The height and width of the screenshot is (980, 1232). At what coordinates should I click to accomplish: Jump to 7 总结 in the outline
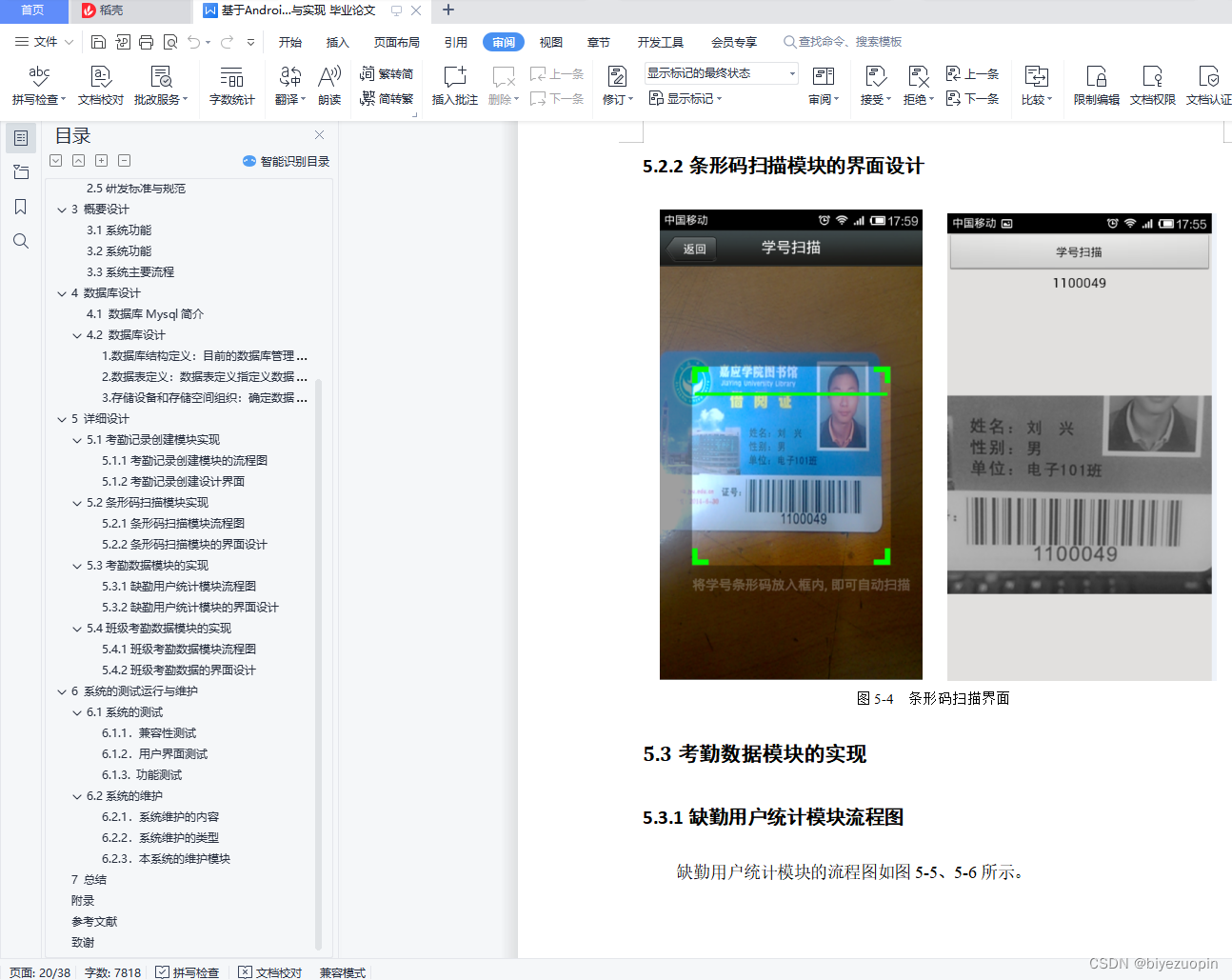[x=89, y=880]
